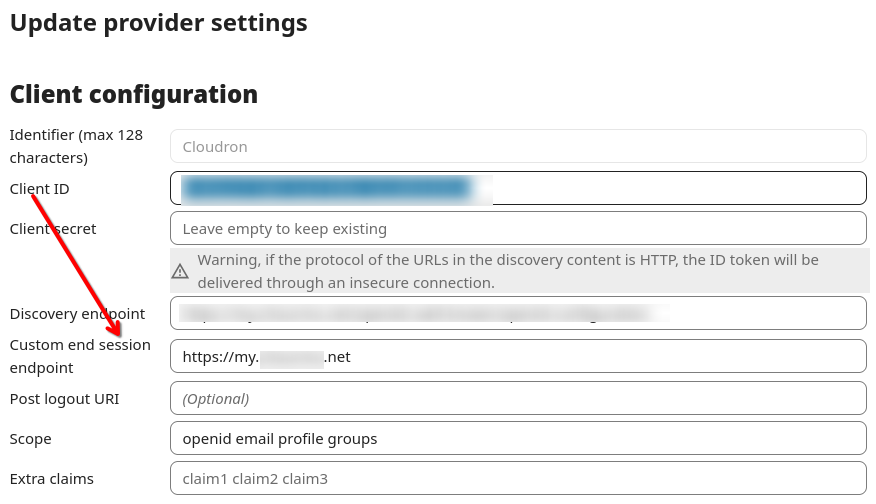Screen dimensions: 876x504
Task: Click the "Post logout URI" label
Action: coord(64,398)
